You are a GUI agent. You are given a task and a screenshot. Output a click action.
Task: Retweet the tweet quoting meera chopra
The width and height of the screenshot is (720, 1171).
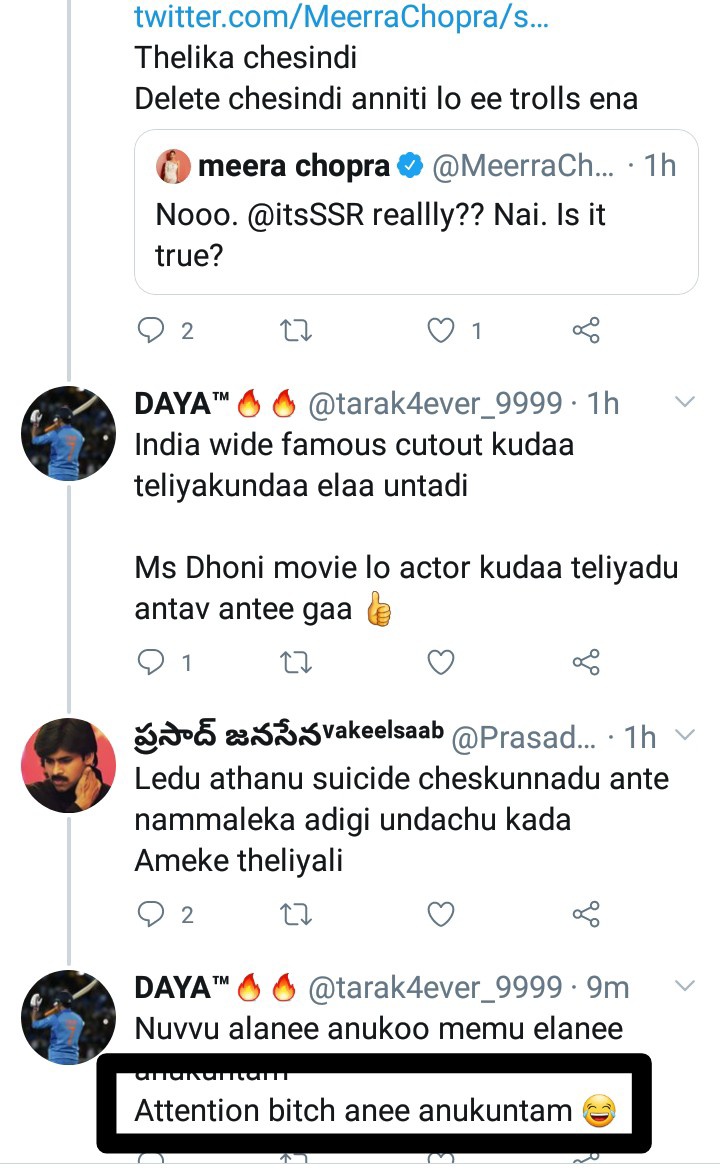pos(296,330)
